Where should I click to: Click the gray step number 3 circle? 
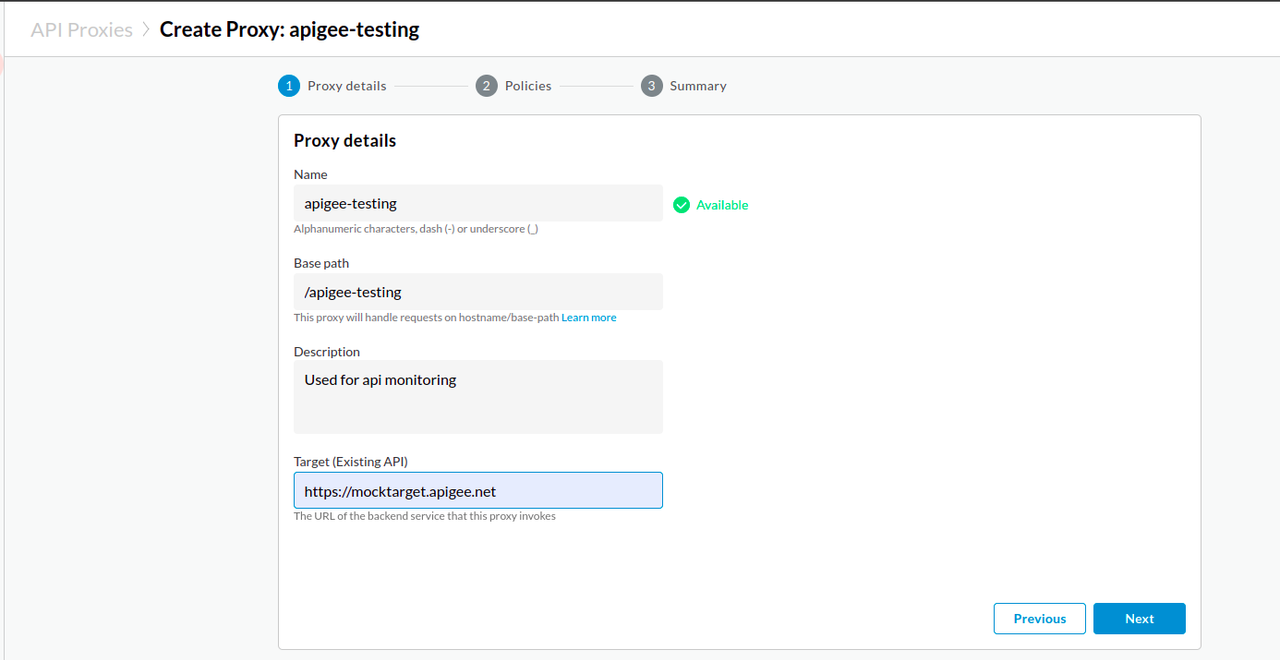(x=652, y=86)
